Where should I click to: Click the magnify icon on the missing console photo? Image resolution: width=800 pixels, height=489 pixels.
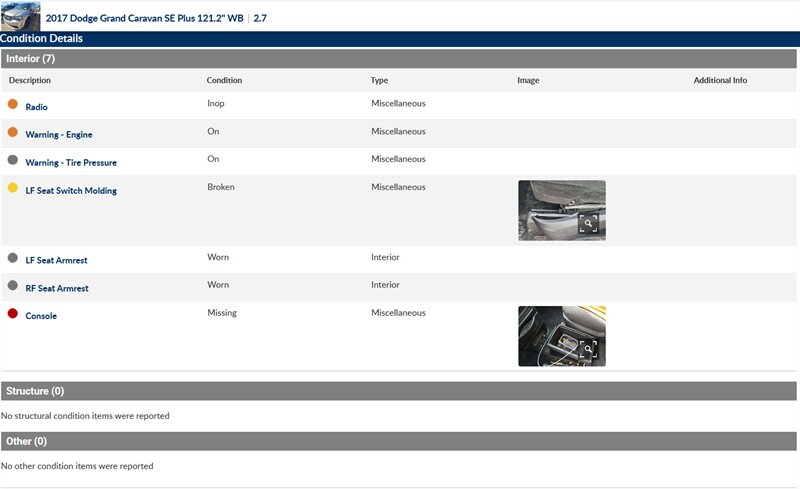(588, 348)
